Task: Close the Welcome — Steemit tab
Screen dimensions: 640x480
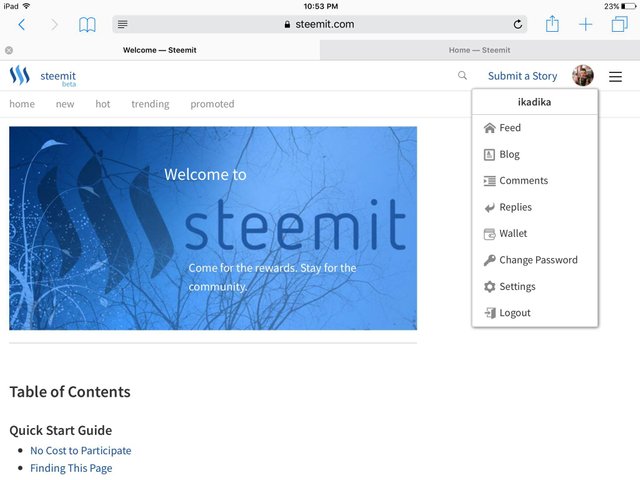Action: 9,50
